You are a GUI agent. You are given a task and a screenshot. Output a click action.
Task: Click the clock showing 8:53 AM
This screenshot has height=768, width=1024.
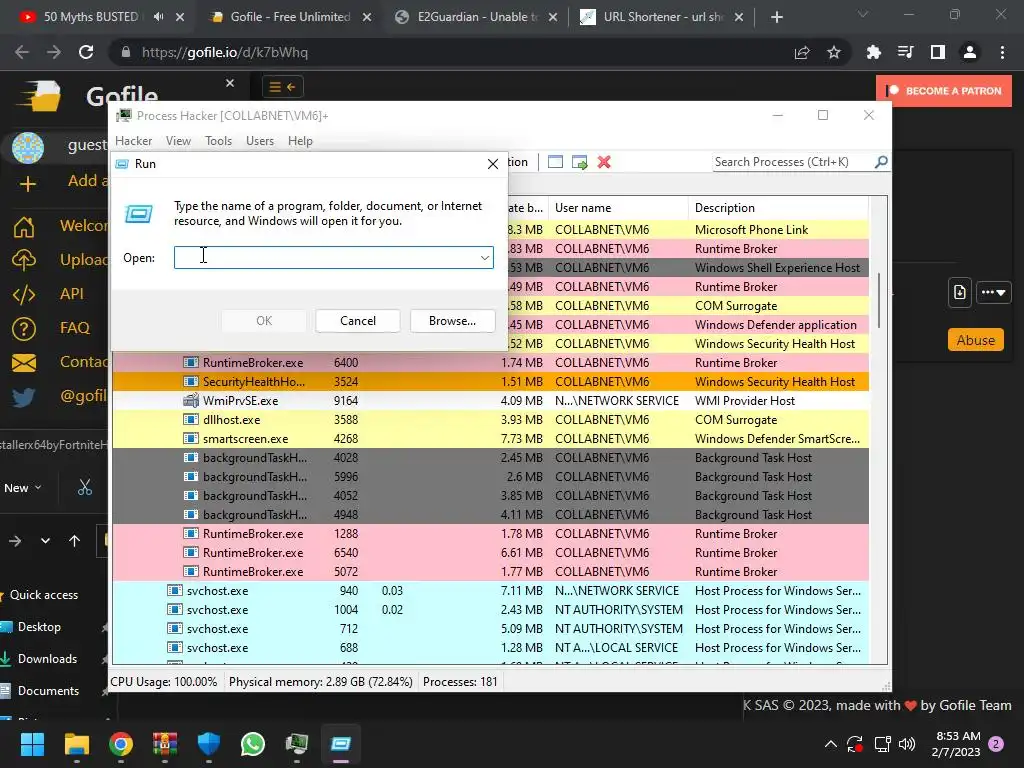coord(955,744)
